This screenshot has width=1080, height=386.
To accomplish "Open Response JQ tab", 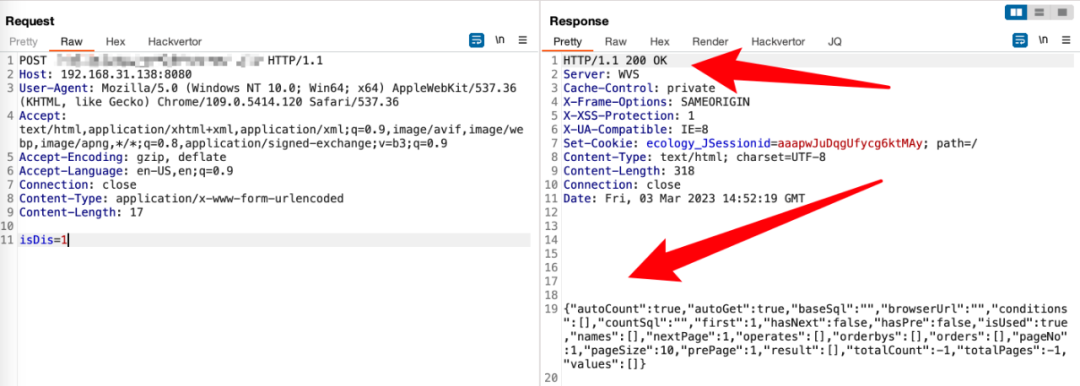I will pos(834,41).
